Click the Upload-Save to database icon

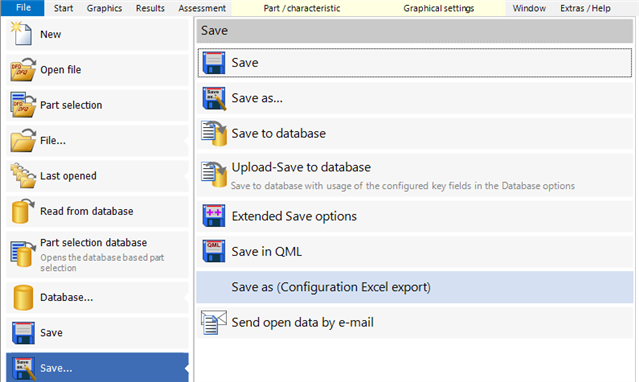(214, 174)
